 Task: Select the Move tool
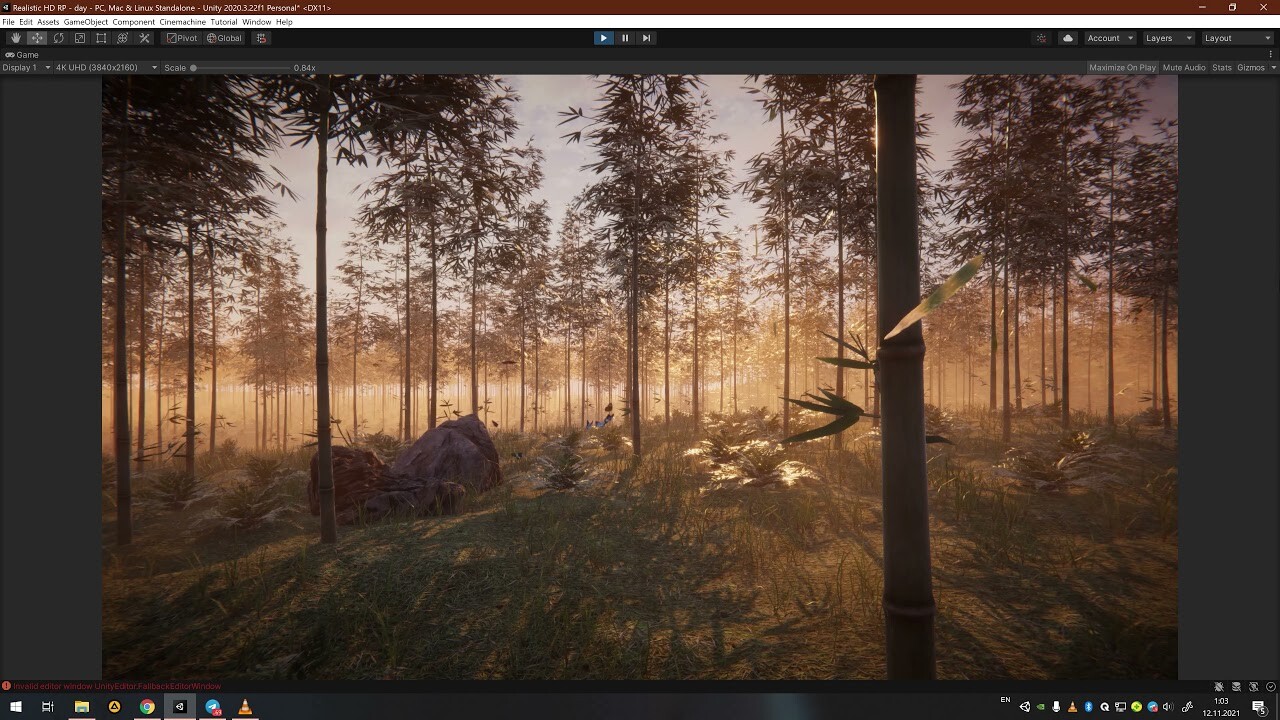36,38
